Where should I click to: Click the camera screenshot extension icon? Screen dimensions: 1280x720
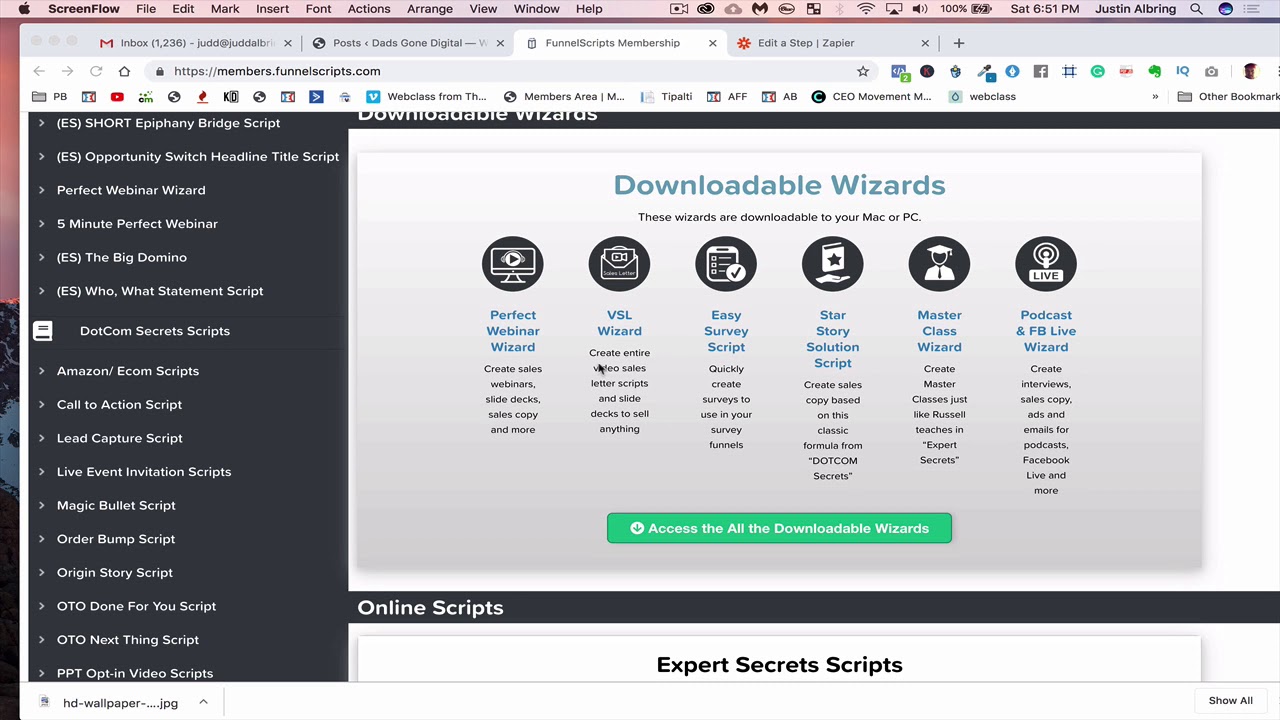tap(1212, 71)
